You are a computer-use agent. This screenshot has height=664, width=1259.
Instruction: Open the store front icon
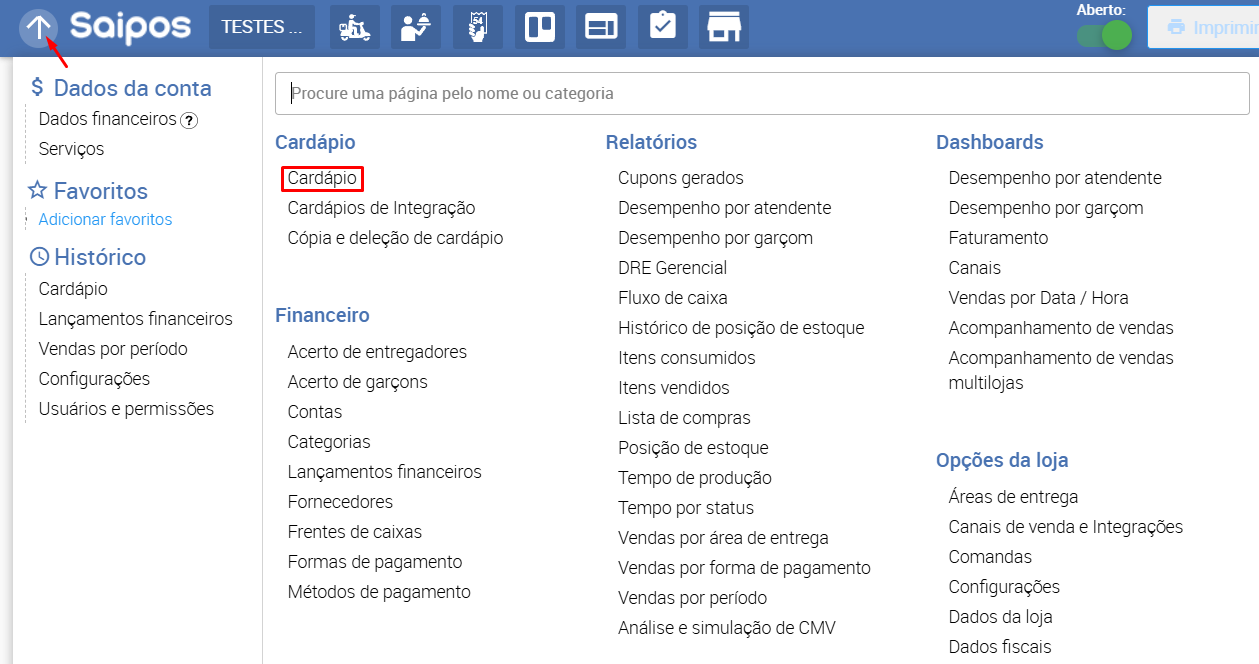(x=724, y=27)
